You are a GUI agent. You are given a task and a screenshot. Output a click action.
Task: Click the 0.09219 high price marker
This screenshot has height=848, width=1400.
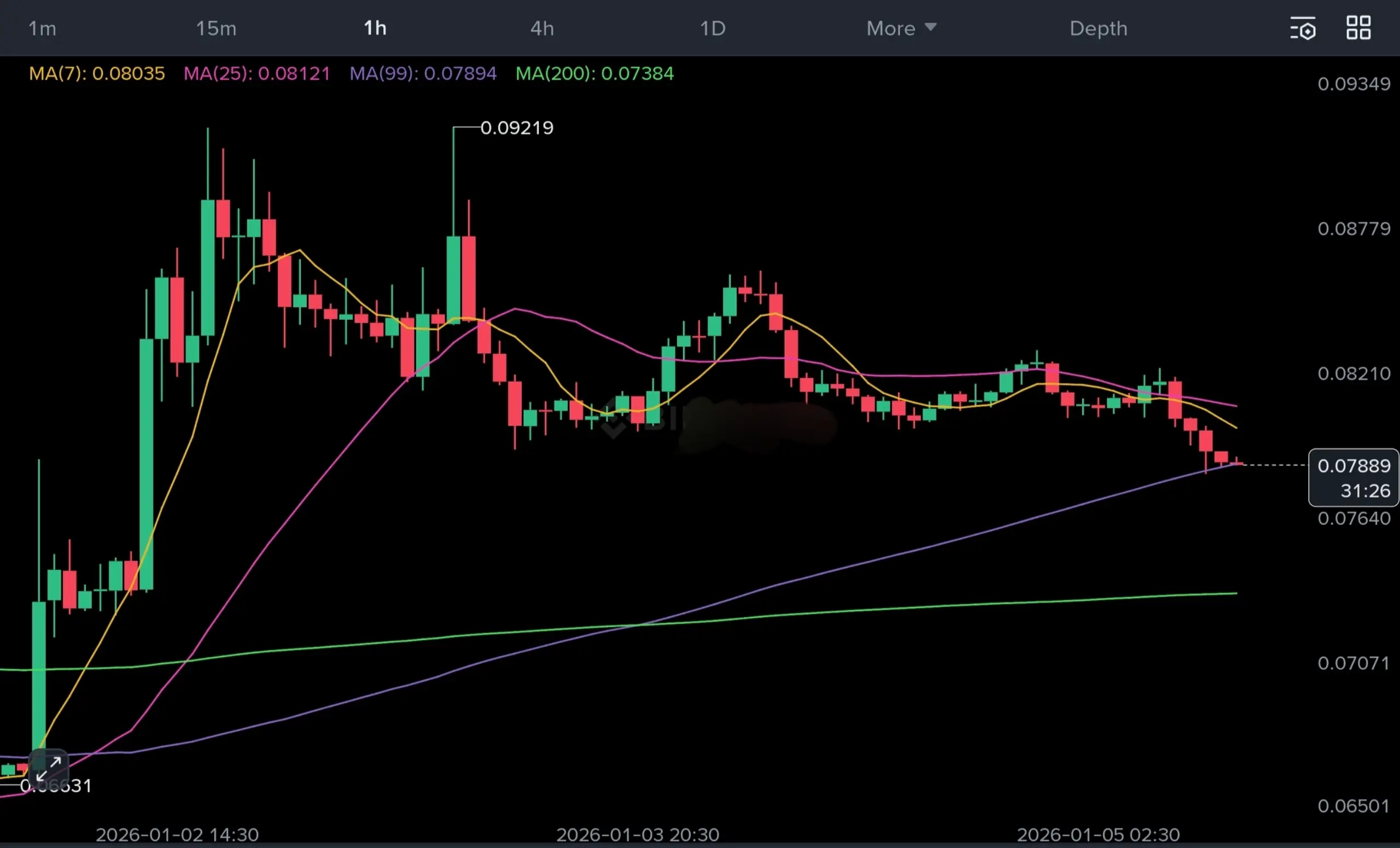pos(516,128)
